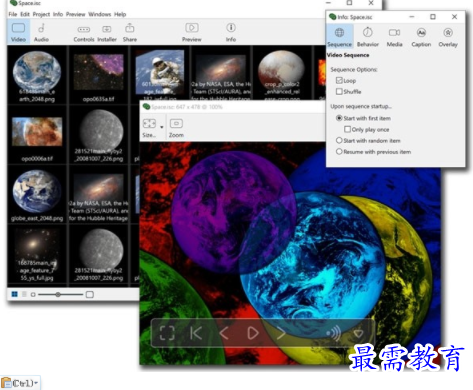Switch to grid view icon in bottom bar
Viewport: 473px width, 390px height.
click(x=15, y=294)
